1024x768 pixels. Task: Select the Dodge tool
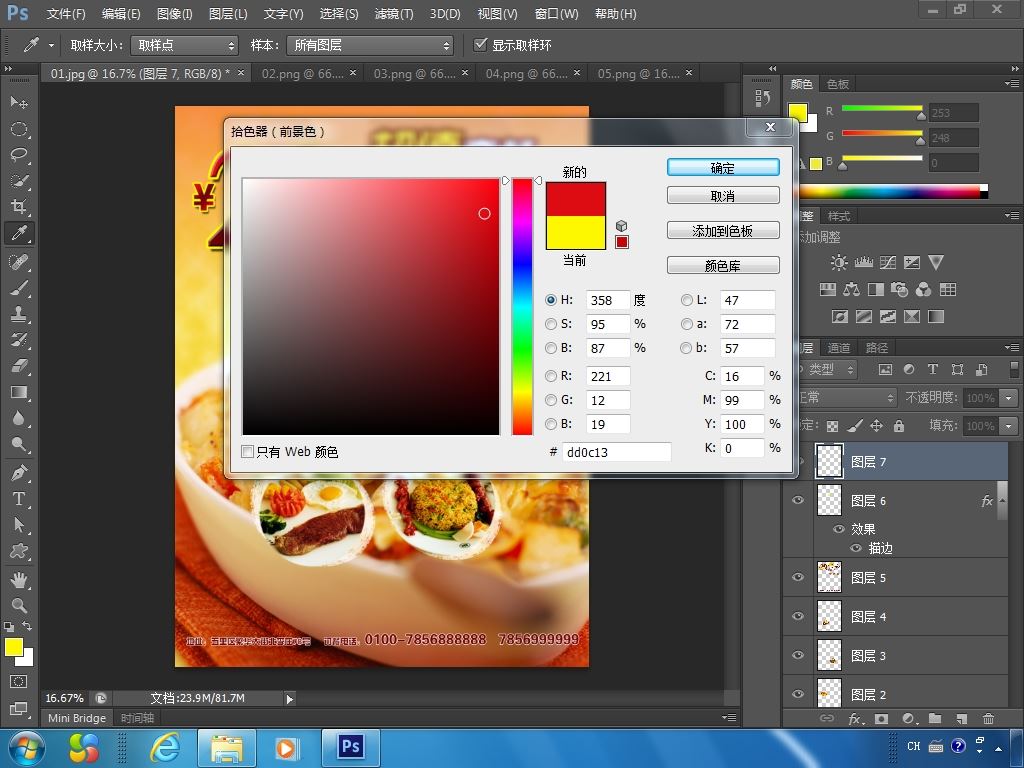[18, 445]
